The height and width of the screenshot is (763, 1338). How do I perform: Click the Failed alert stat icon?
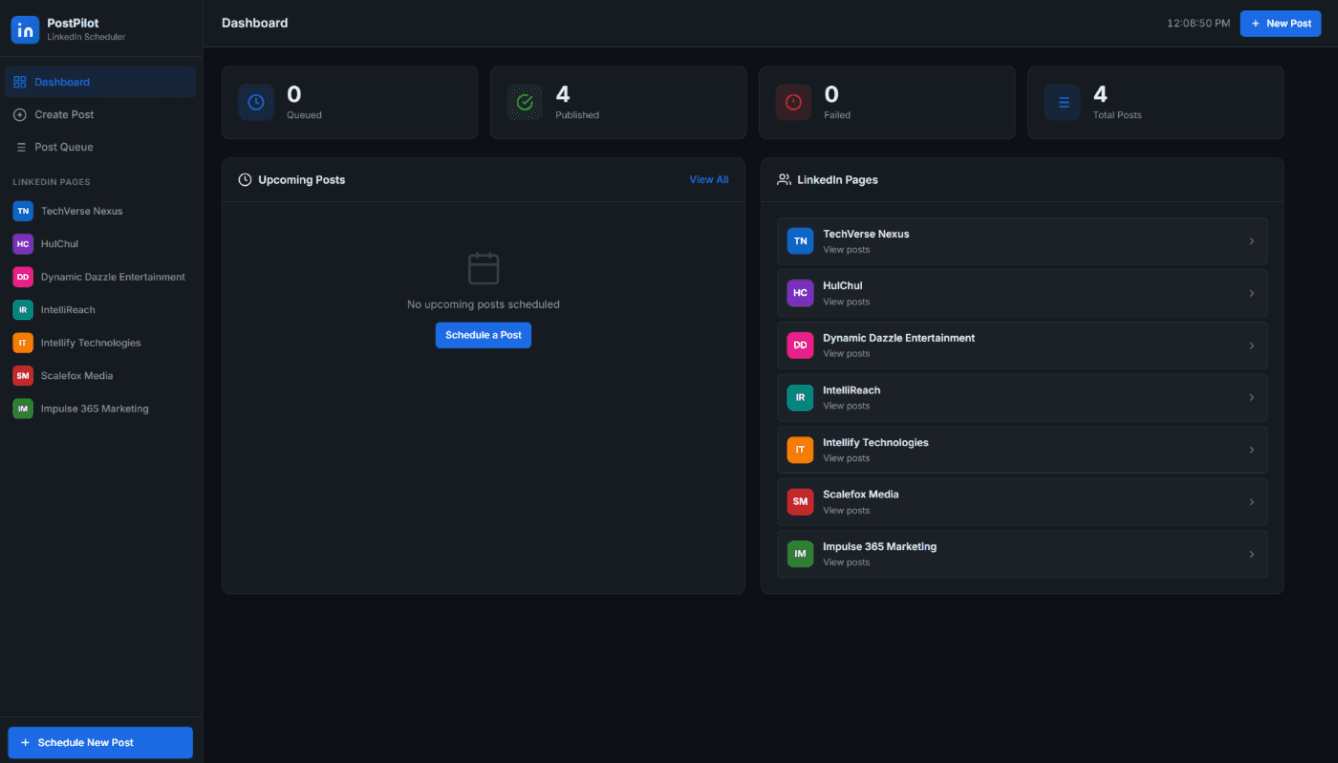794,102
